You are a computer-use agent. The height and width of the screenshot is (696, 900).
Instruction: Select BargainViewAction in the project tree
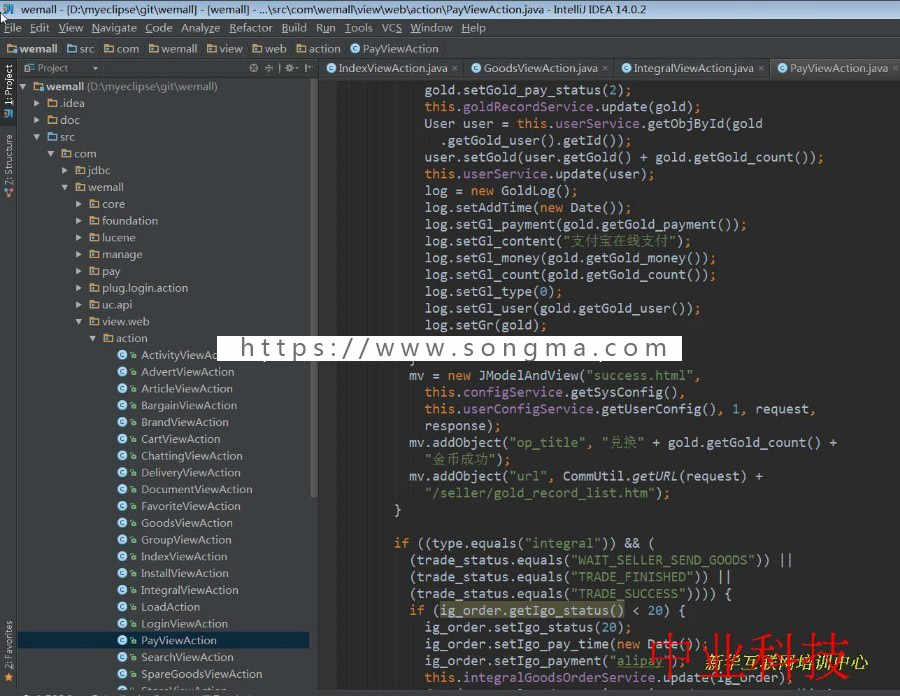(x=189, y=405)
